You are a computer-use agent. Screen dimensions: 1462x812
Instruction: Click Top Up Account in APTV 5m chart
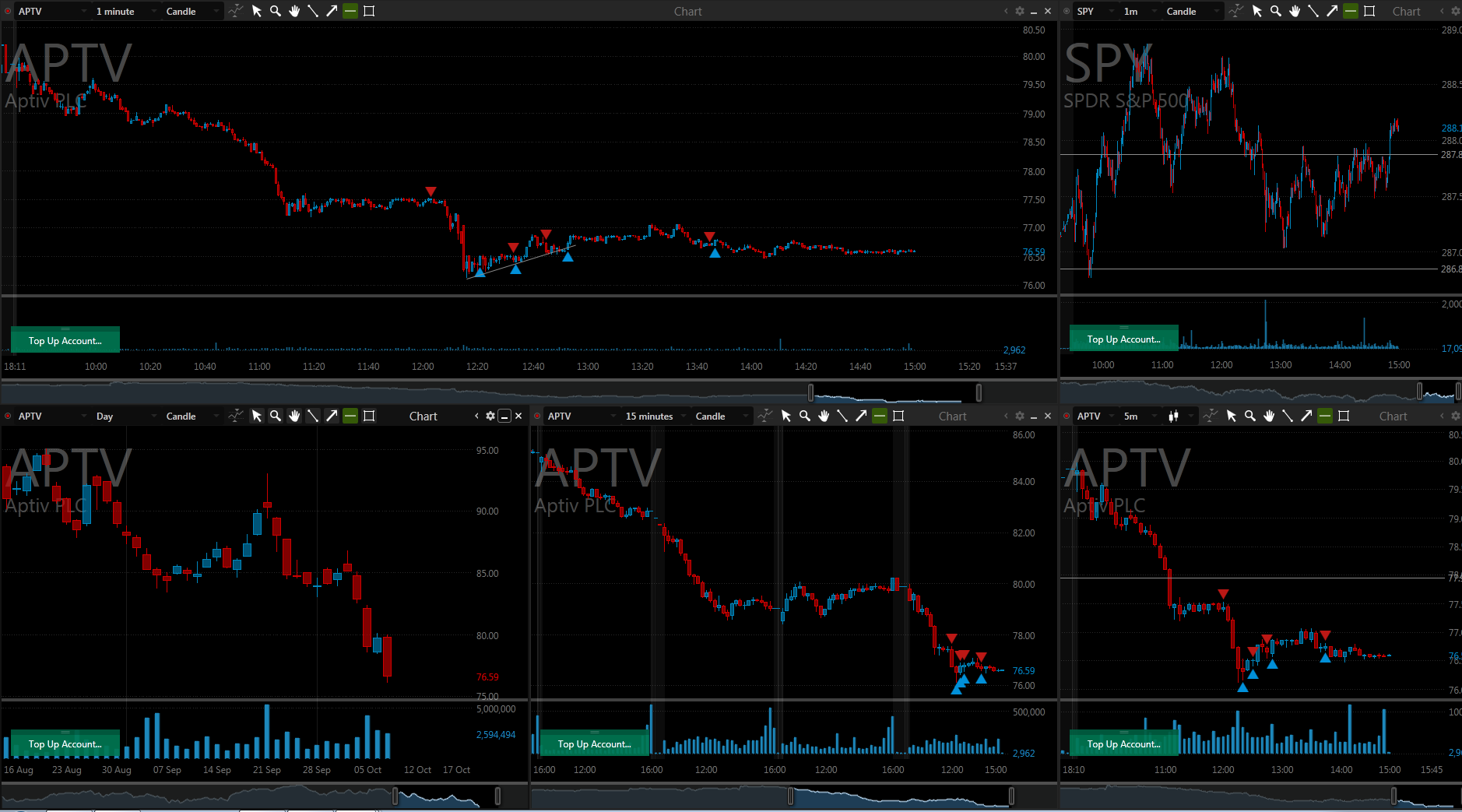point(1123,743)
